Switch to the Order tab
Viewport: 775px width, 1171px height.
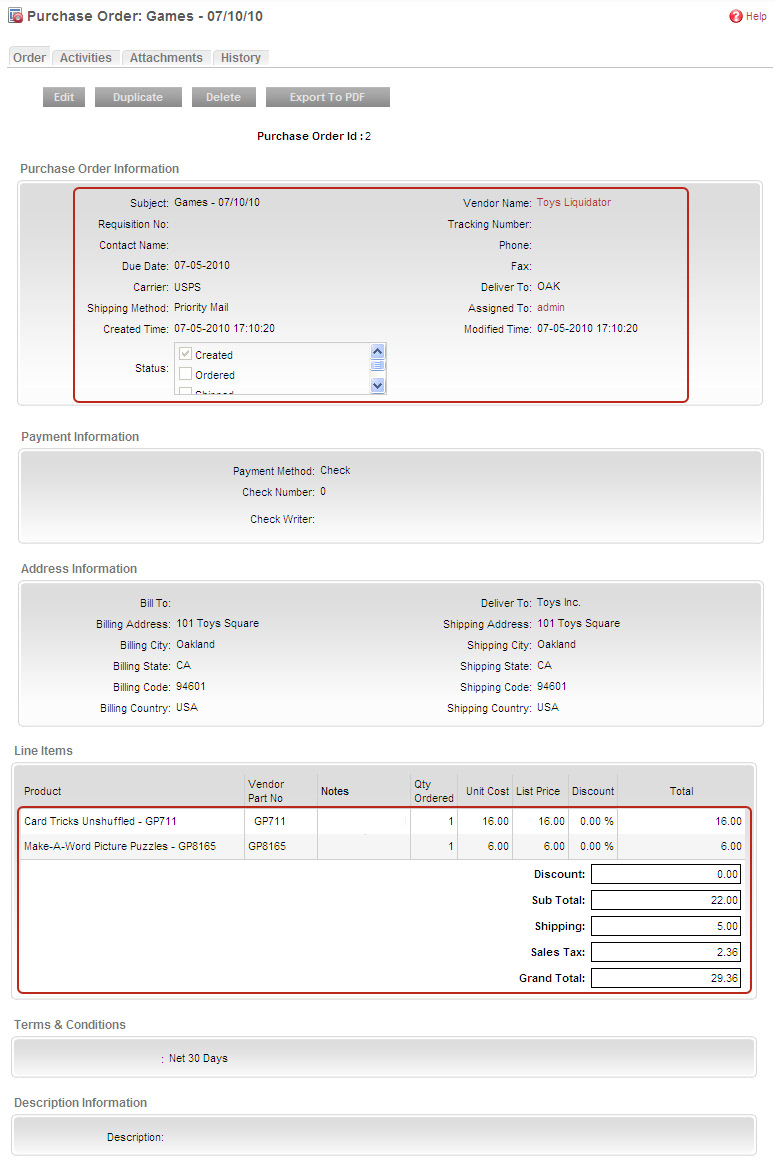pos(29,58)
